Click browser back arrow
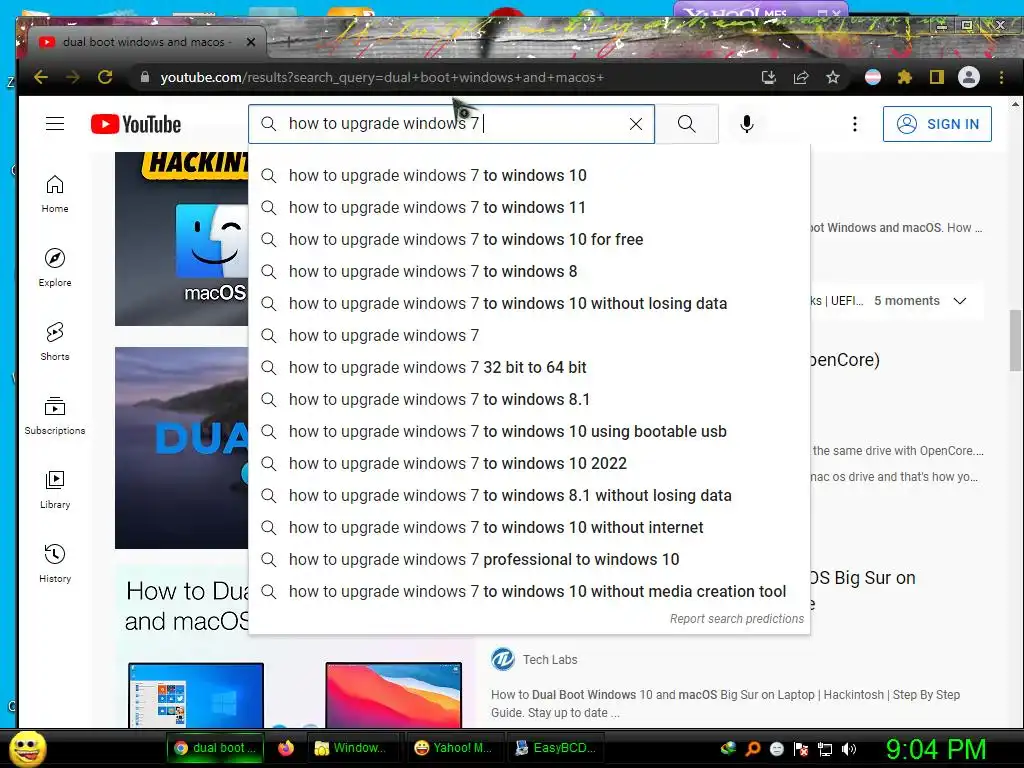The width and height of the screenshot is (1024, 768). 41,77
